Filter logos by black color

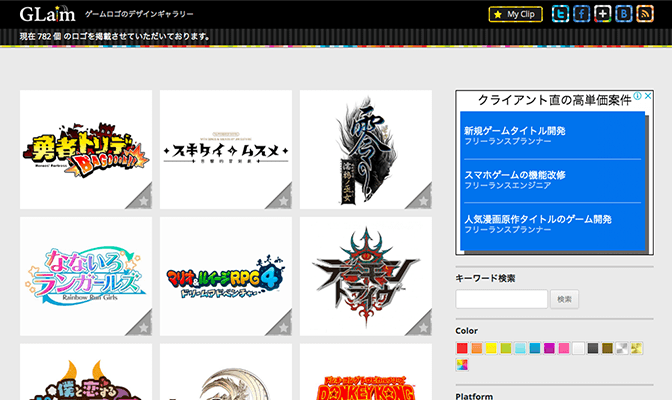pyautogui.click(x=593, y=348)
